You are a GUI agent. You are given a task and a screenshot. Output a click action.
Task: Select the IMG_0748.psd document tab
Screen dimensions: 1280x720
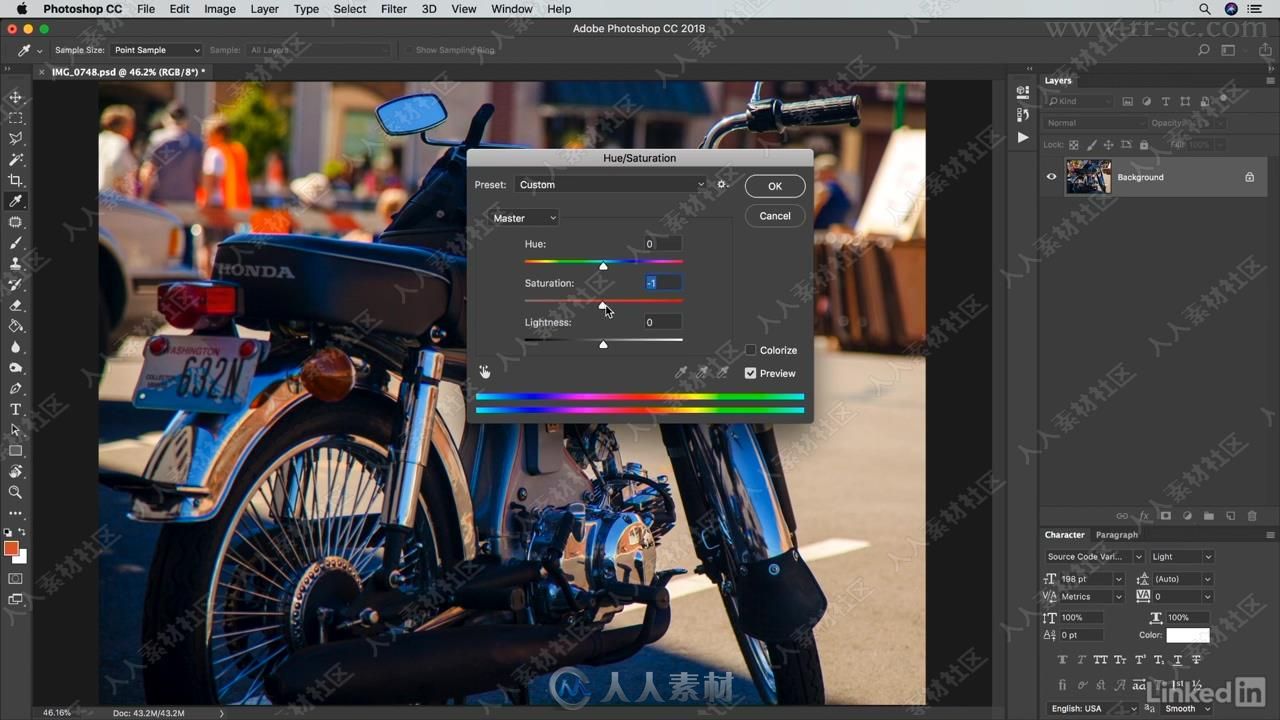pyautogui.click(x=127, y=72)
